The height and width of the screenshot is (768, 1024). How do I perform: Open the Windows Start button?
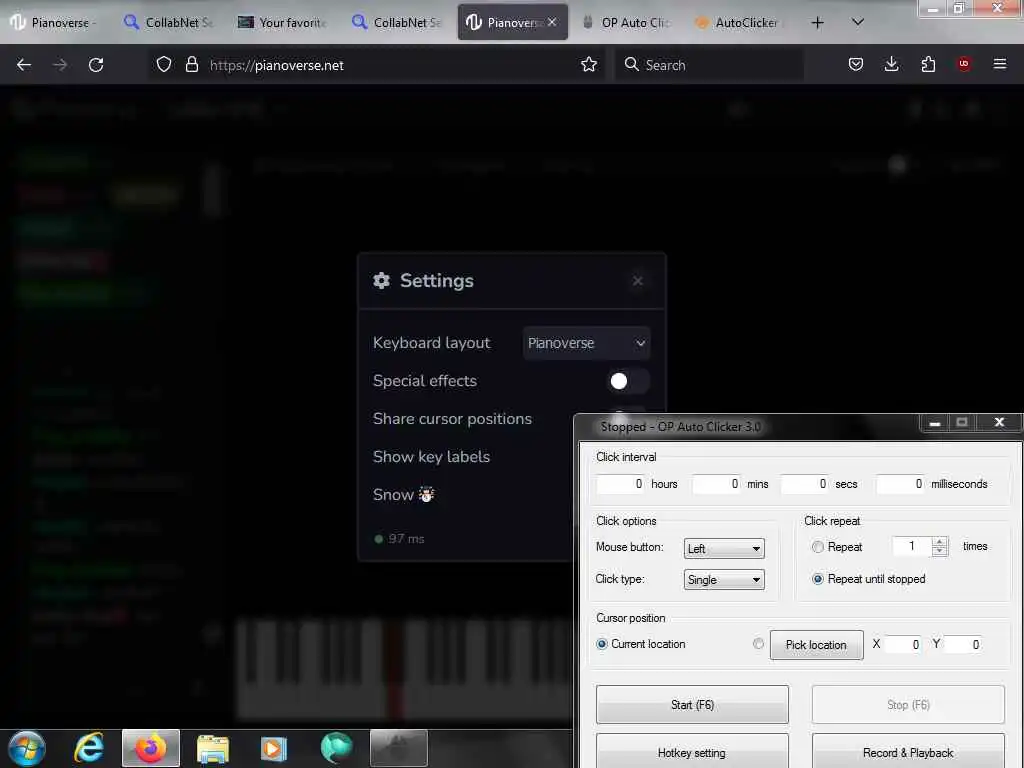coord(27,748)
